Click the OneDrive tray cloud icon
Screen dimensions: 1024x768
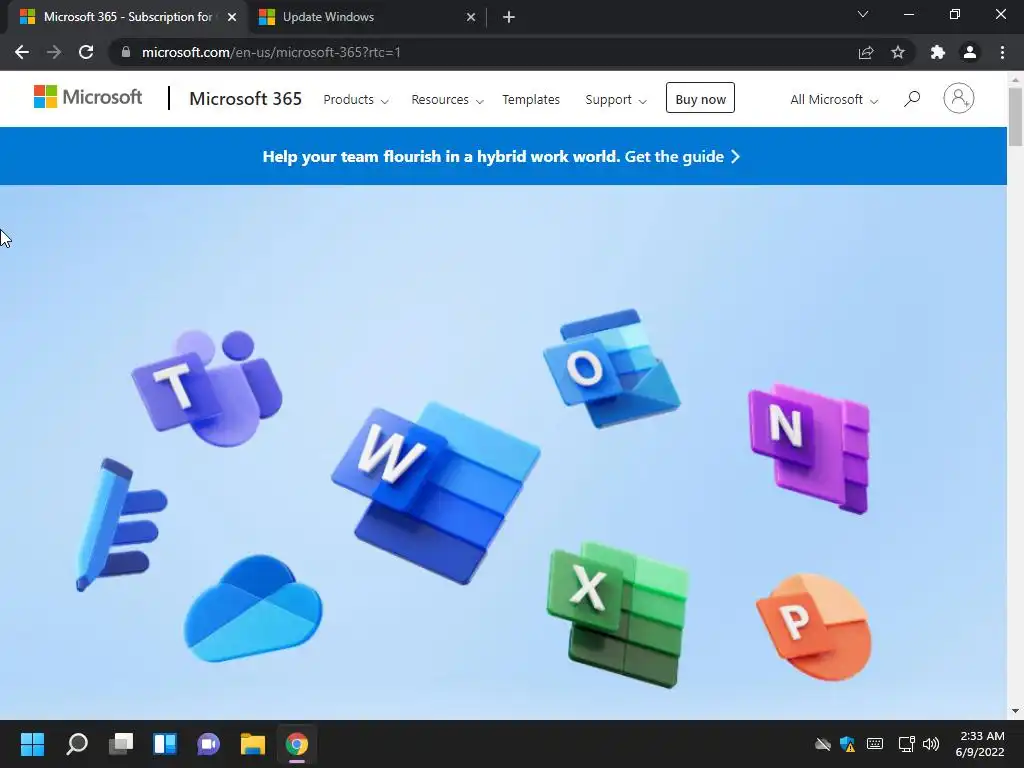[823, 744]
